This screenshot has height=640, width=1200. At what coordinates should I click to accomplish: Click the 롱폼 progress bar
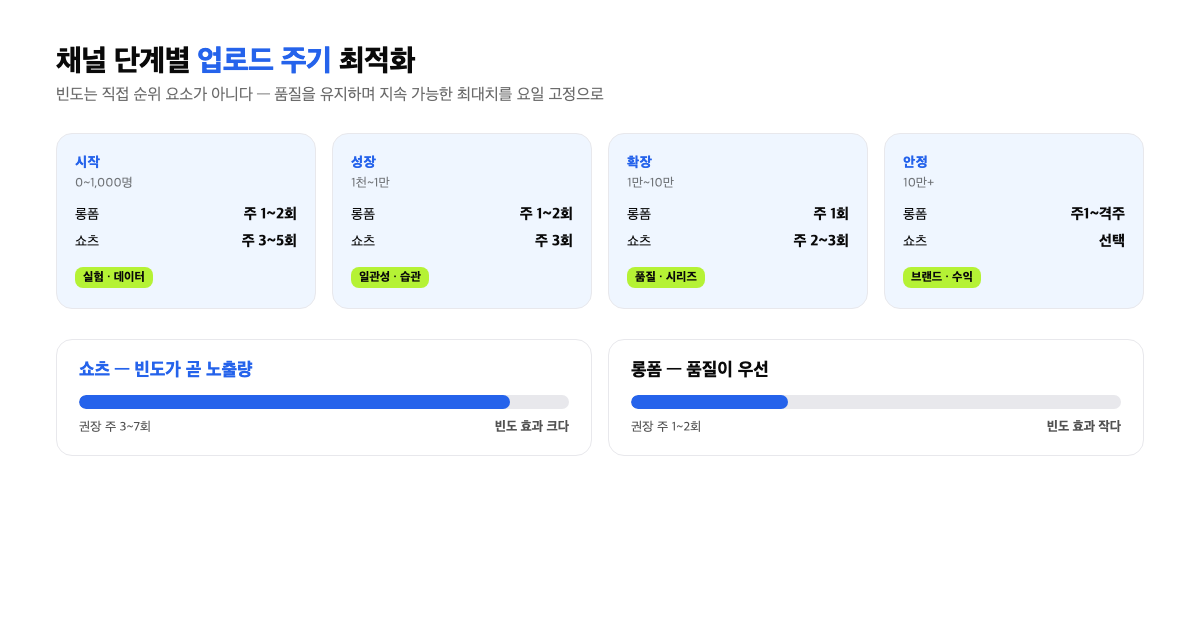pyautogui.click(x=876, y=402)
